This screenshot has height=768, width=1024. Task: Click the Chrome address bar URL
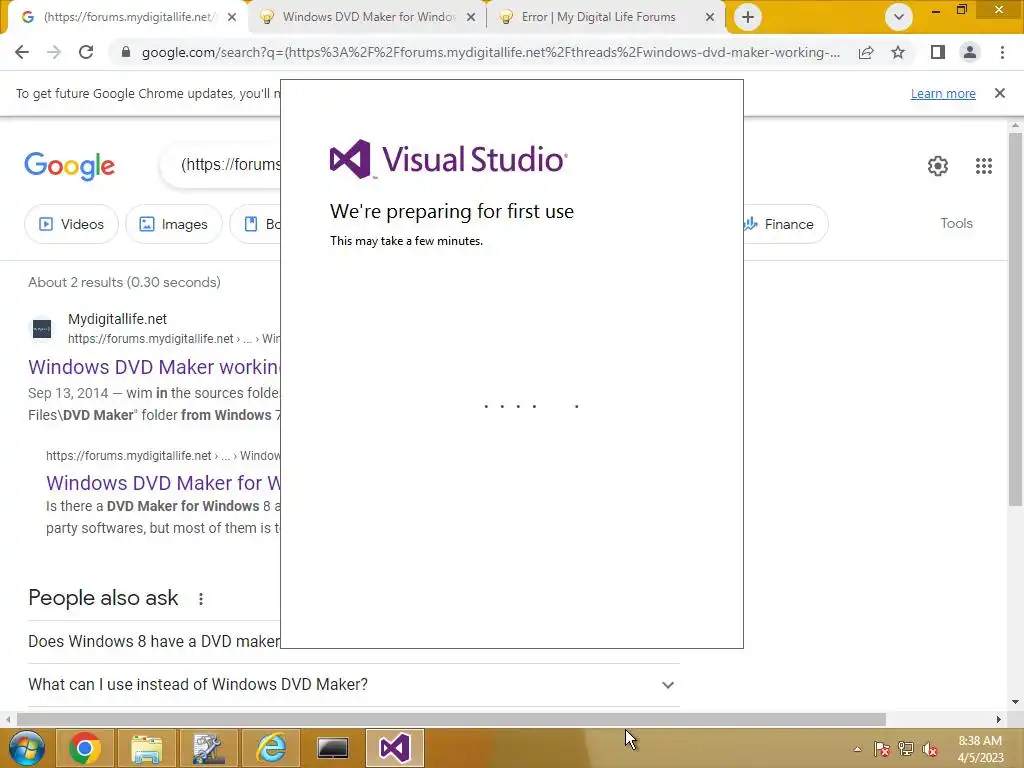(490, 52)
